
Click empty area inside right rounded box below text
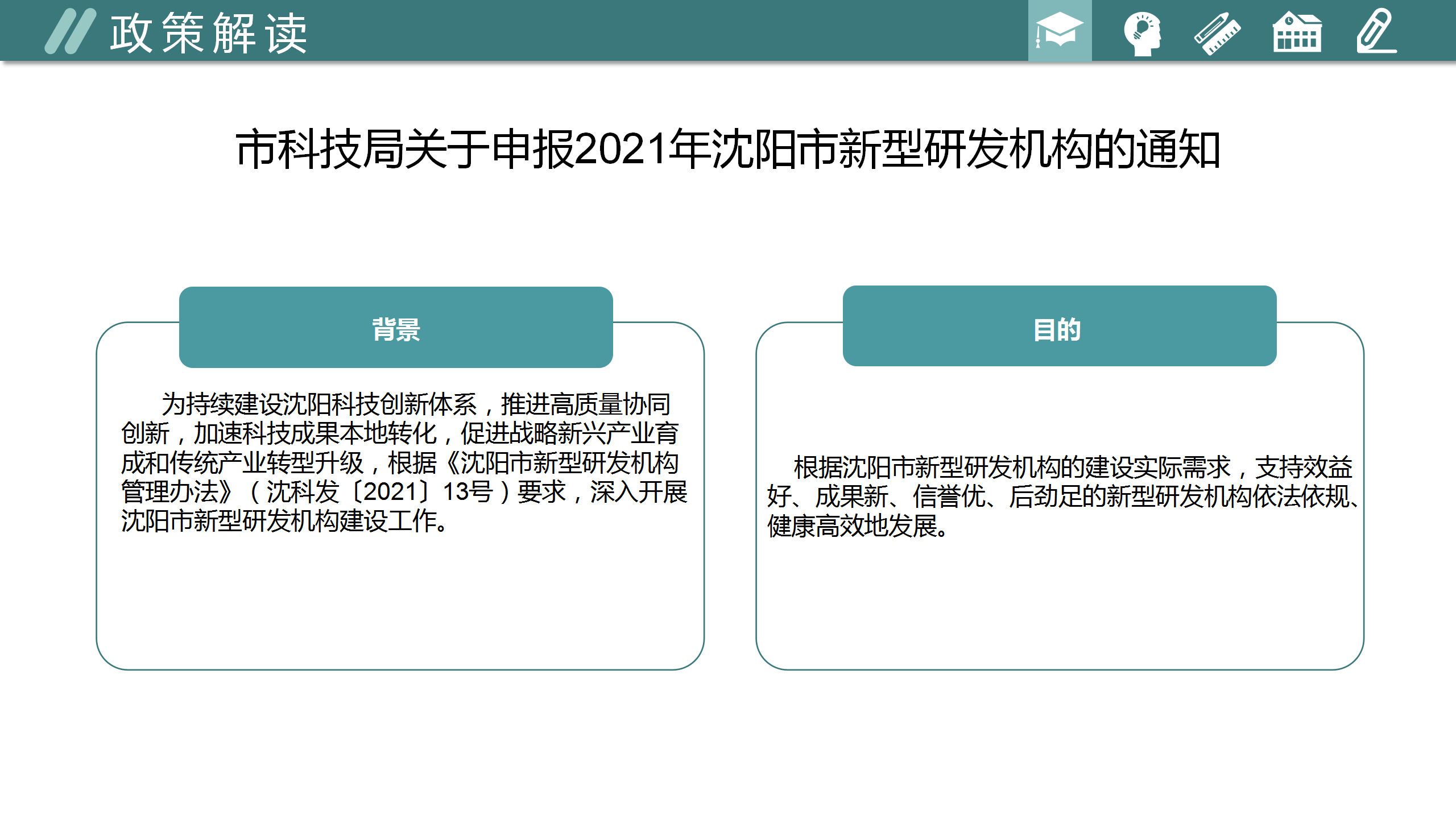1059,609
